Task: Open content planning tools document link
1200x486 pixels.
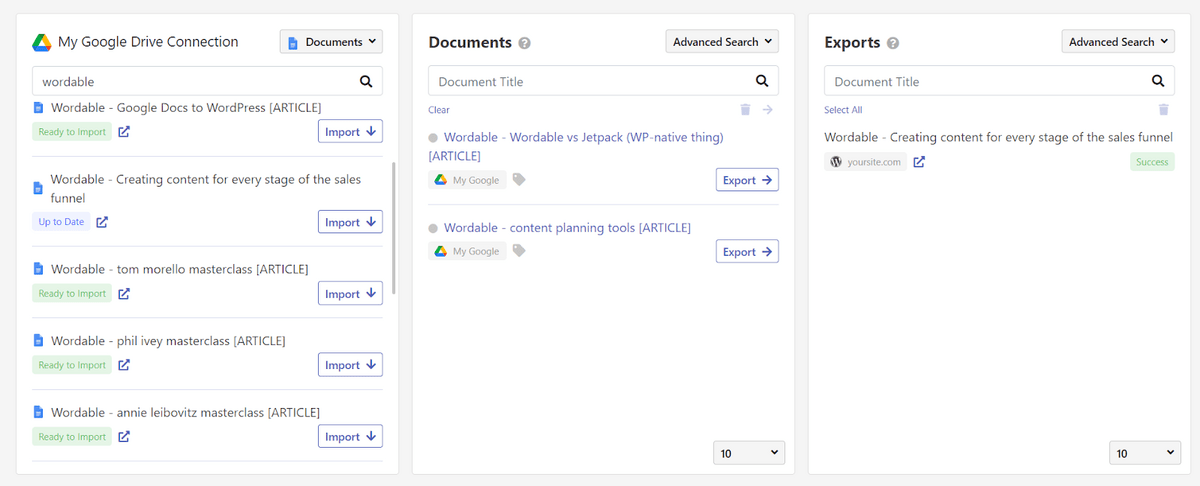Action: point(567,228)
